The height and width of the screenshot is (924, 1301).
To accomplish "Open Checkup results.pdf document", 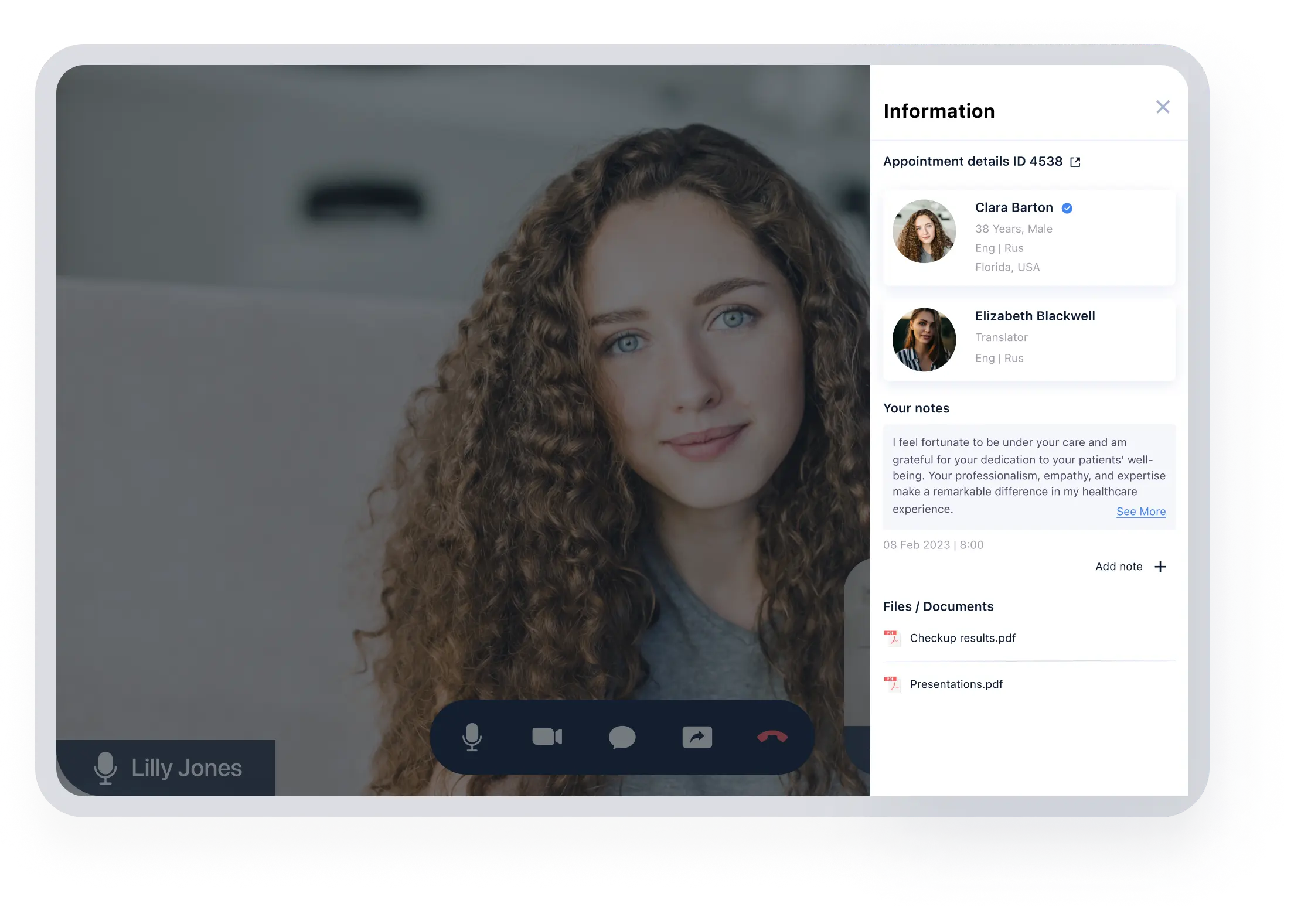I will point(962,638).
